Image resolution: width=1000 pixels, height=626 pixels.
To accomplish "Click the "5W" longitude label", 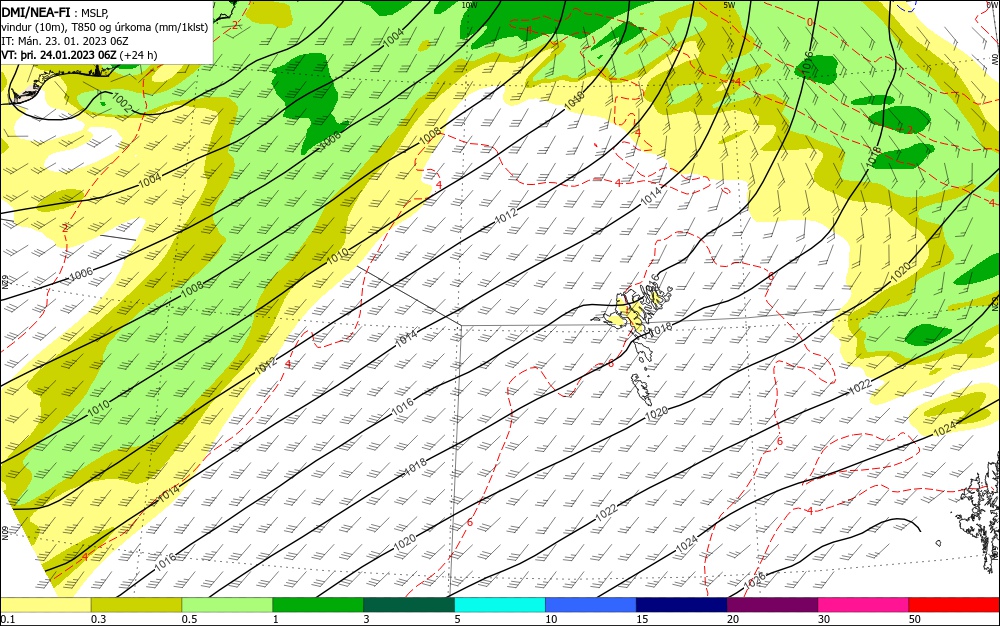I will 730,4.
